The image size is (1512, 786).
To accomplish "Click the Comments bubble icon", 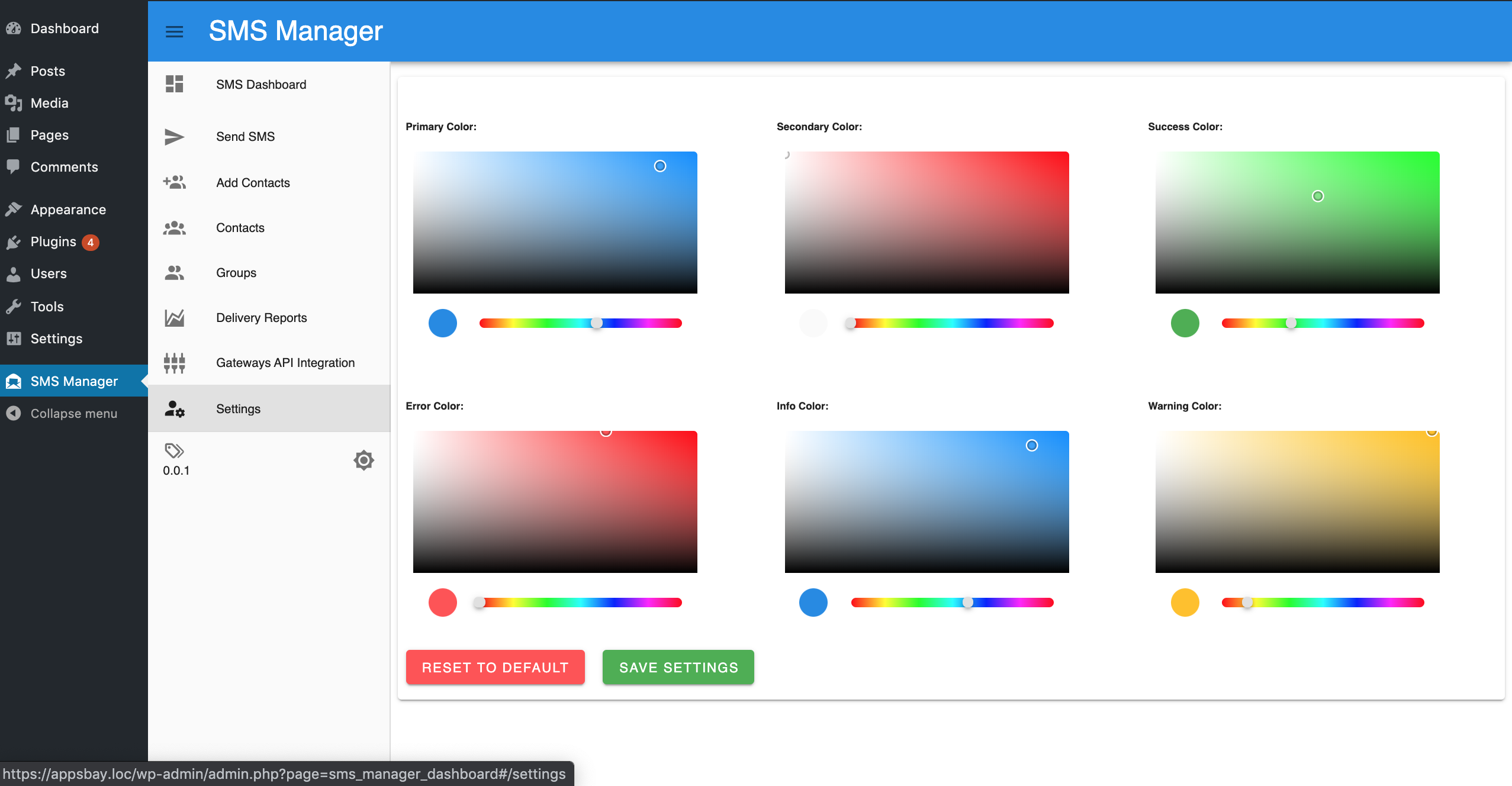I will [x=14, y=167].
